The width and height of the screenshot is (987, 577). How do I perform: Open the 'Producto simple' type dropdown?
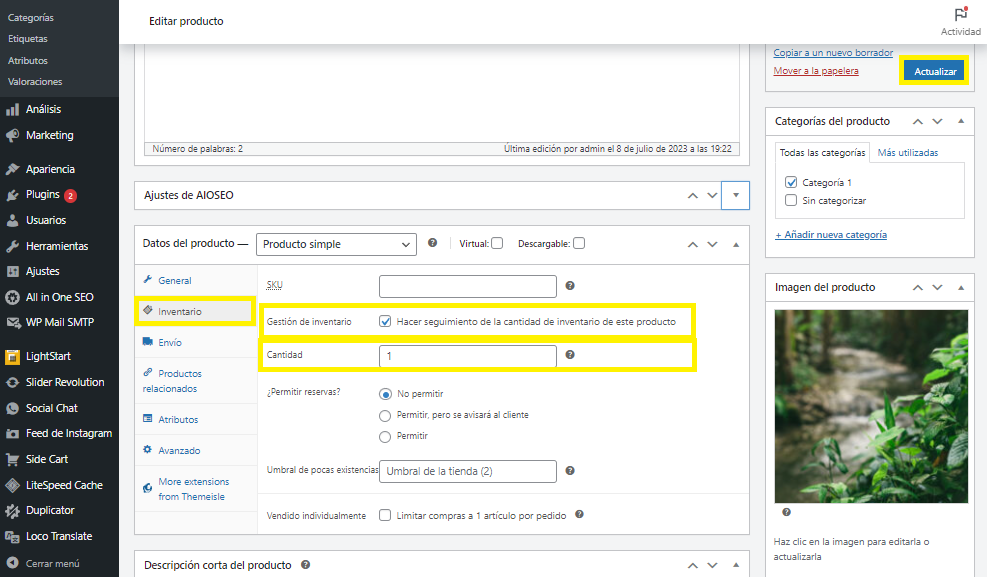coord(336,244)
